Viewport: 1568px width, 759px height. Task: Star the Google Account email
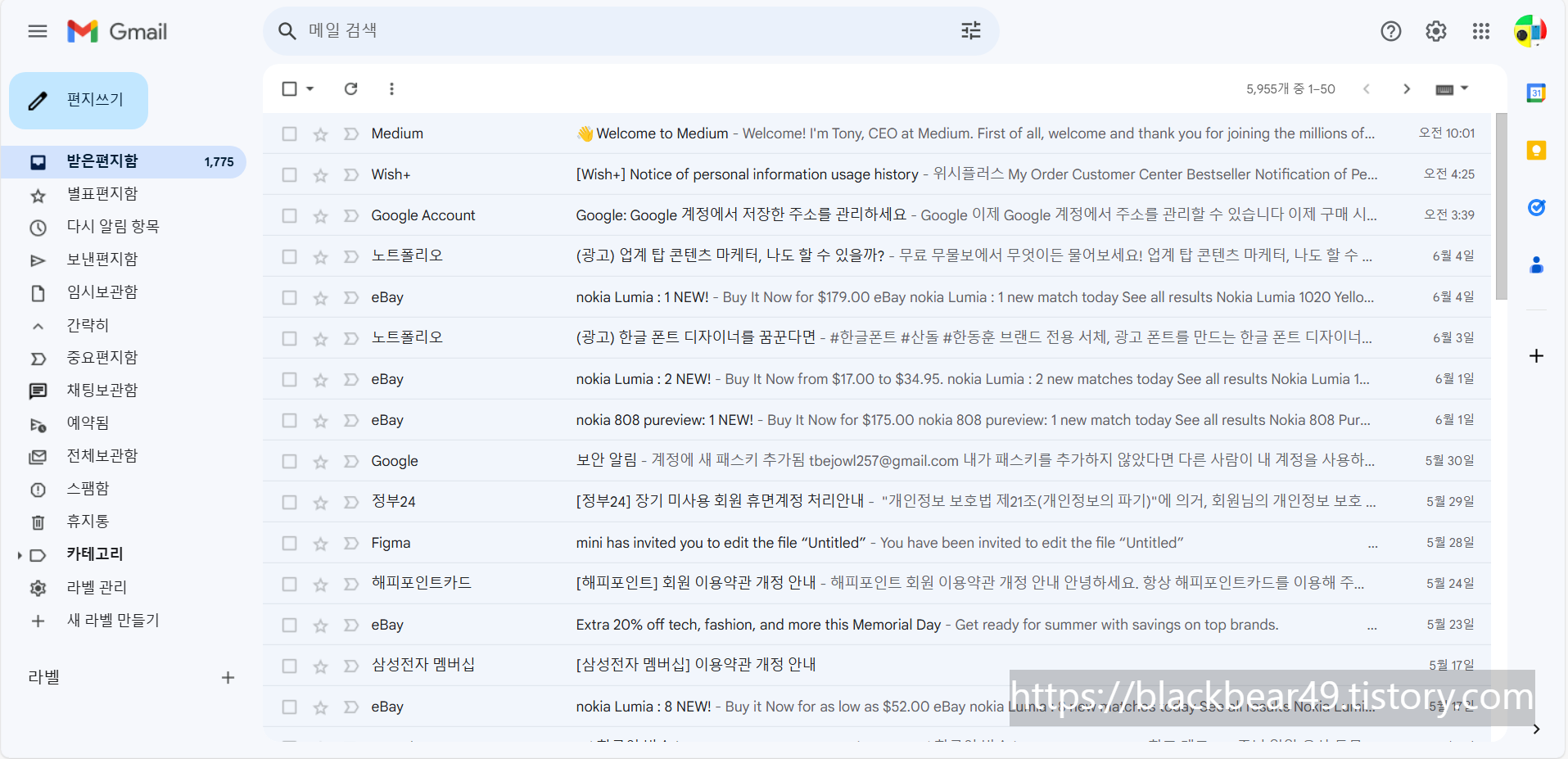[x=320, y=216]
